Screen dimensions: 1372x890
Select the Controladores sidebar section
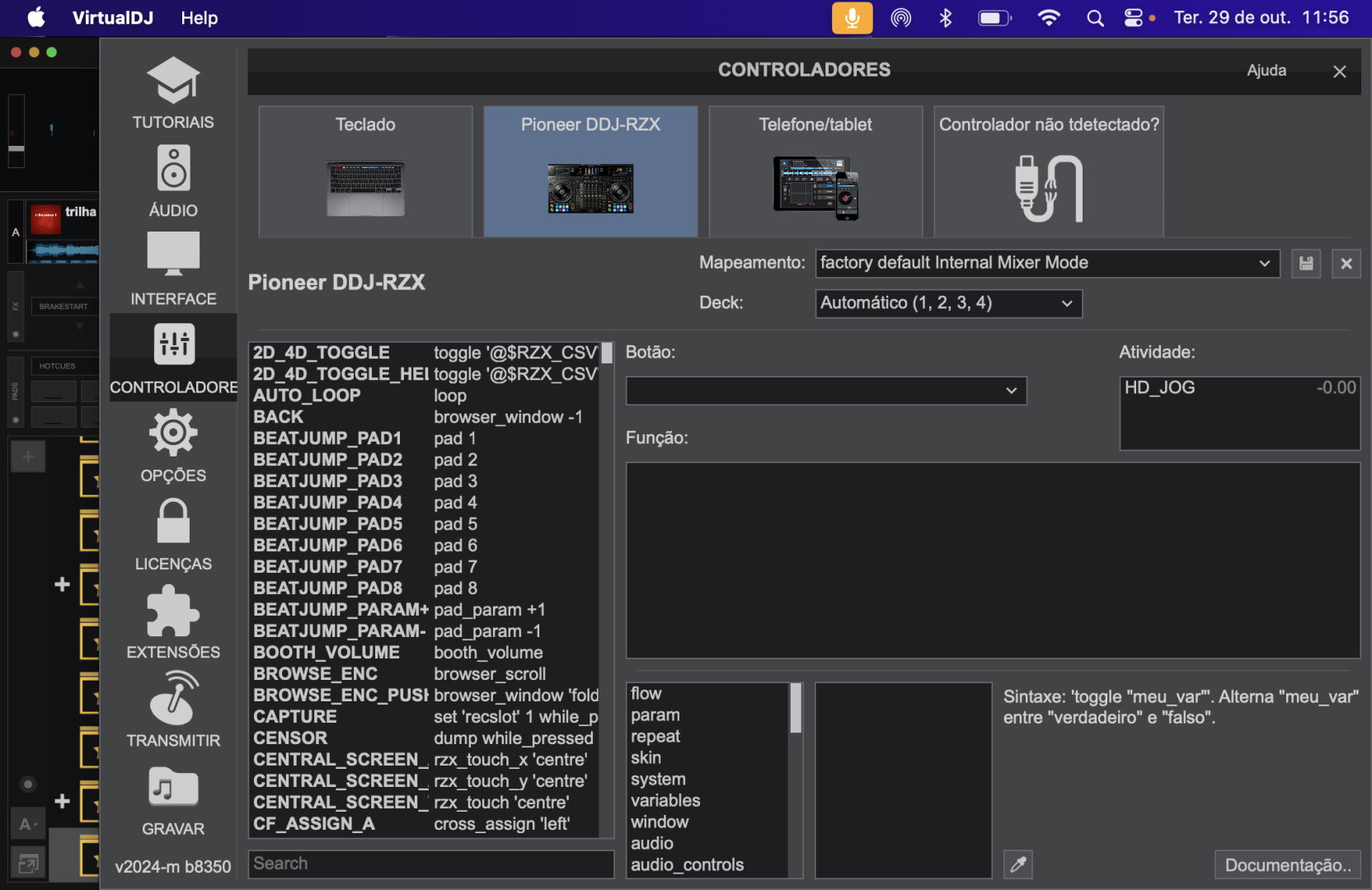tap(173, 358)
